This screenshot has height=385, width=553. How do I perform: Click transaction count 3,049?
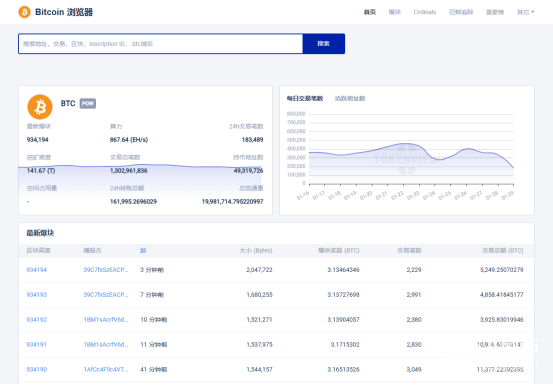click(414, 369)
